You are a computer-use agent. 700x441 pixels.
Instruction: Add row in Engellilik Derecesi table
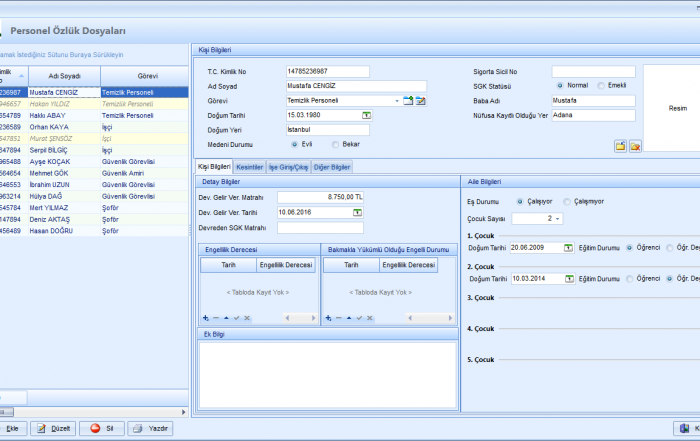206,318
